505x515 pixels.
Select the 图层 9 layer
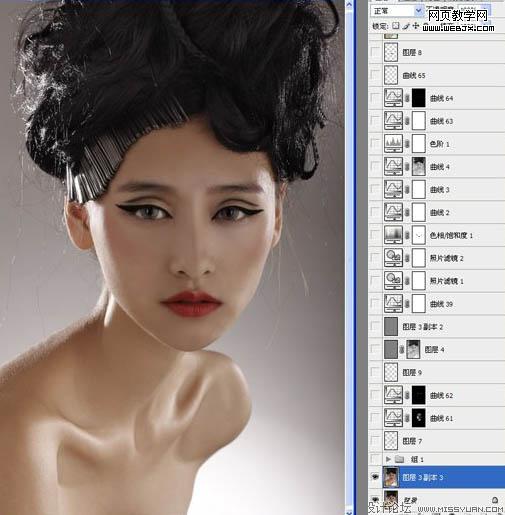pos(436,372)
